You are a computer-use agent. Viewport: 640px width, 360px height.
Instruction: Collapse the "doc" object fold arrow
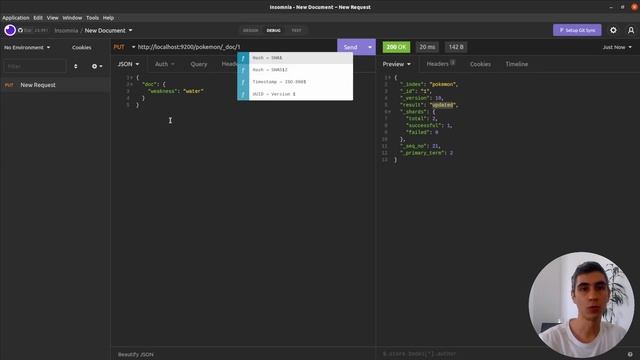click(x=131, y=84)
